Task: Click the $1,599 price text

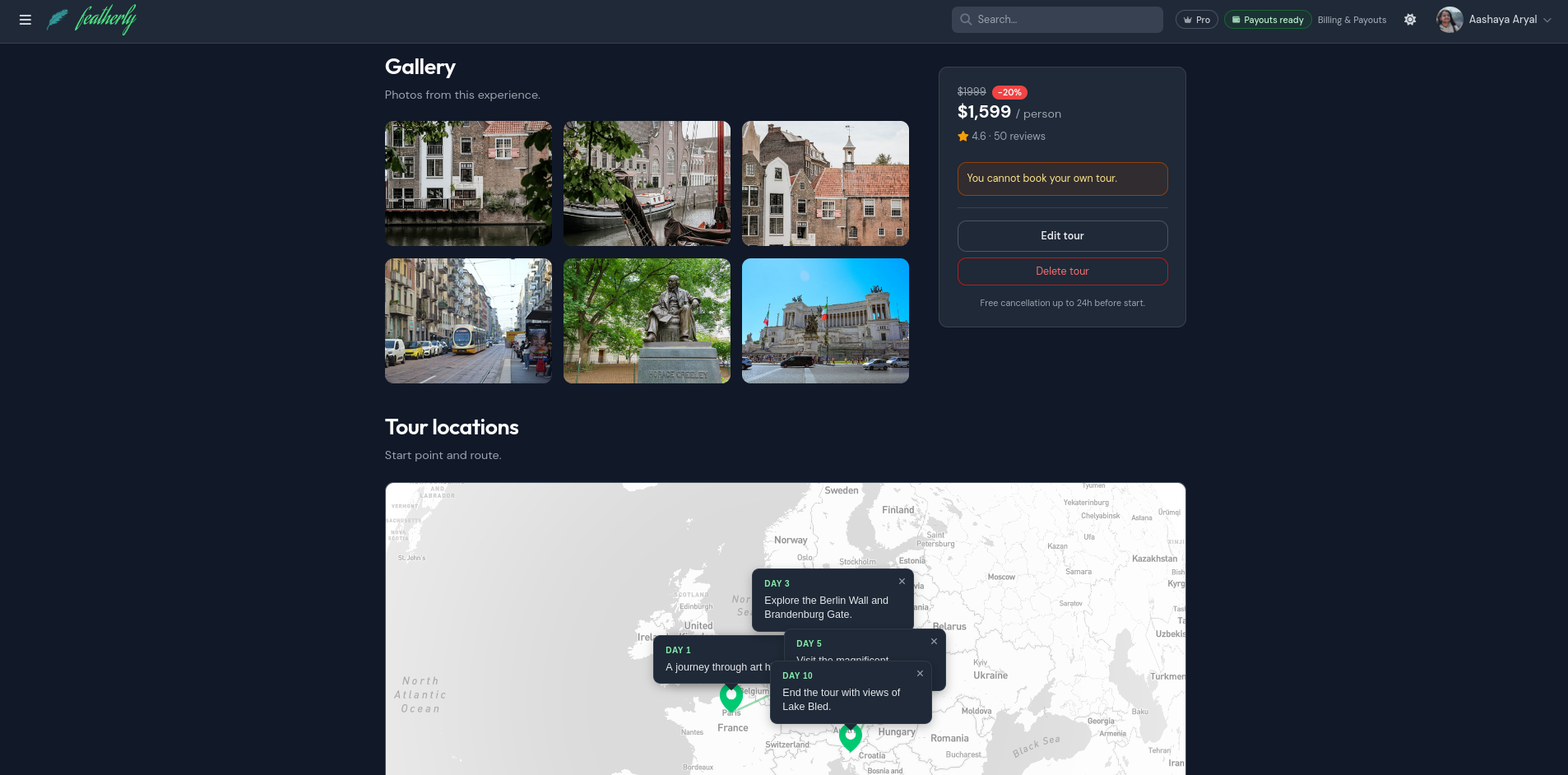Action: (984, 112)
